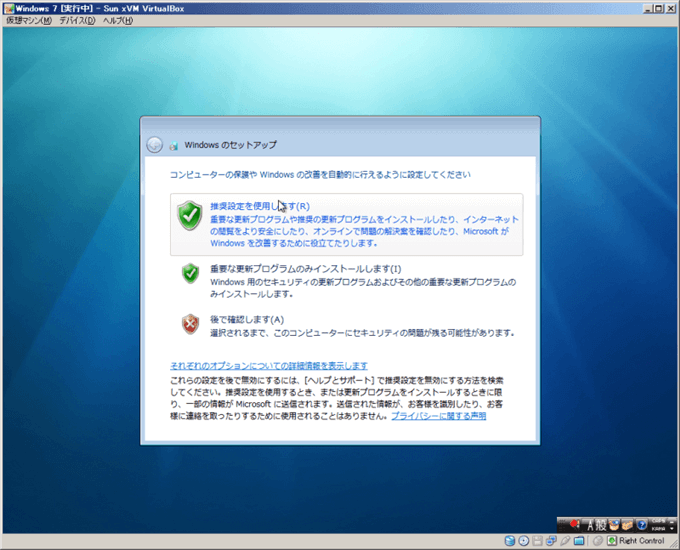Image resolution: width=680 pixels, height=550 pixels.
Task: Open the デバイス(D) menu
Action: tap(77, 20)
